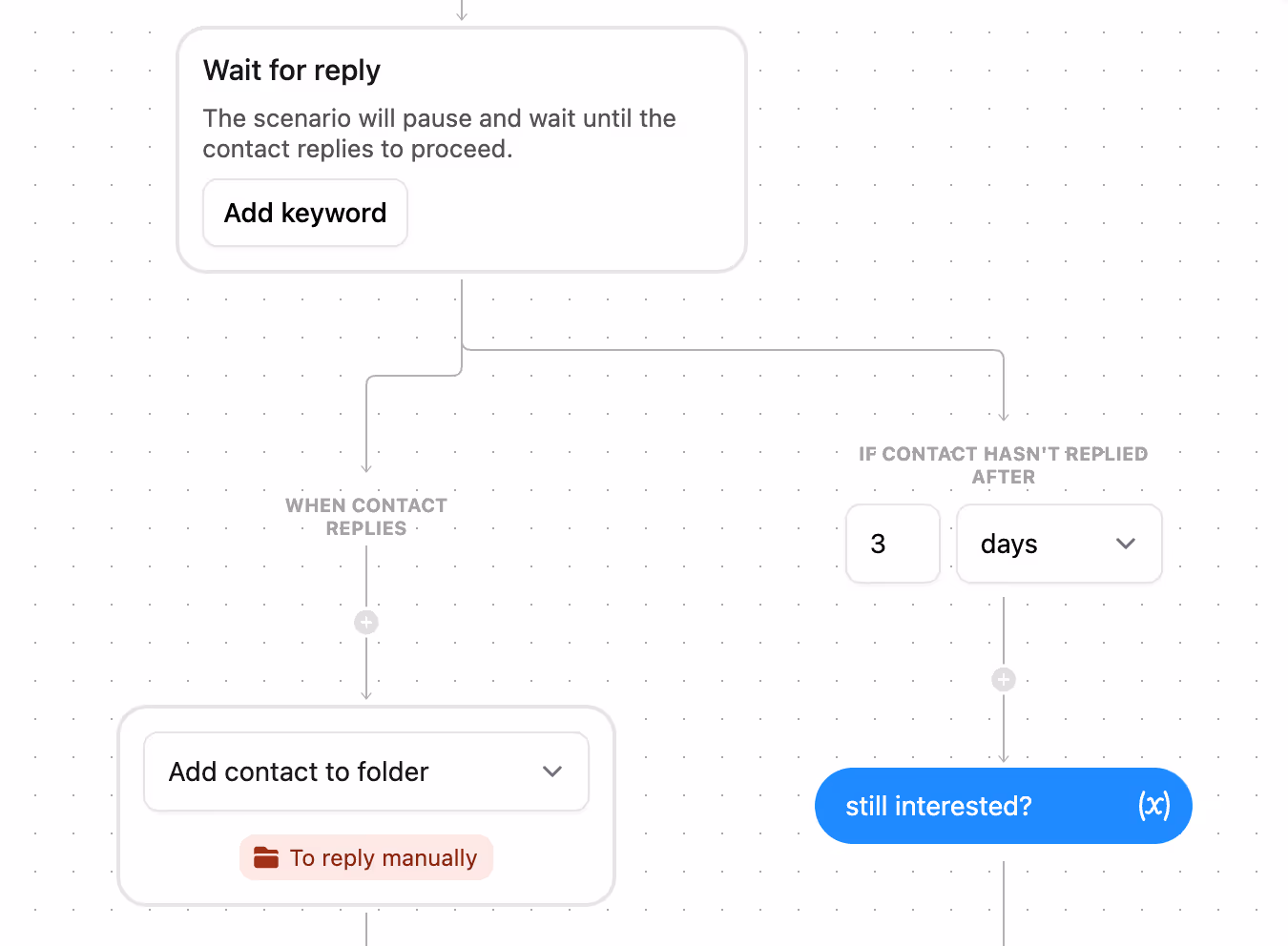
Task: Click the IF CONTACT HASN'T REPLIED AFTER label
Action: [1003, 464]
